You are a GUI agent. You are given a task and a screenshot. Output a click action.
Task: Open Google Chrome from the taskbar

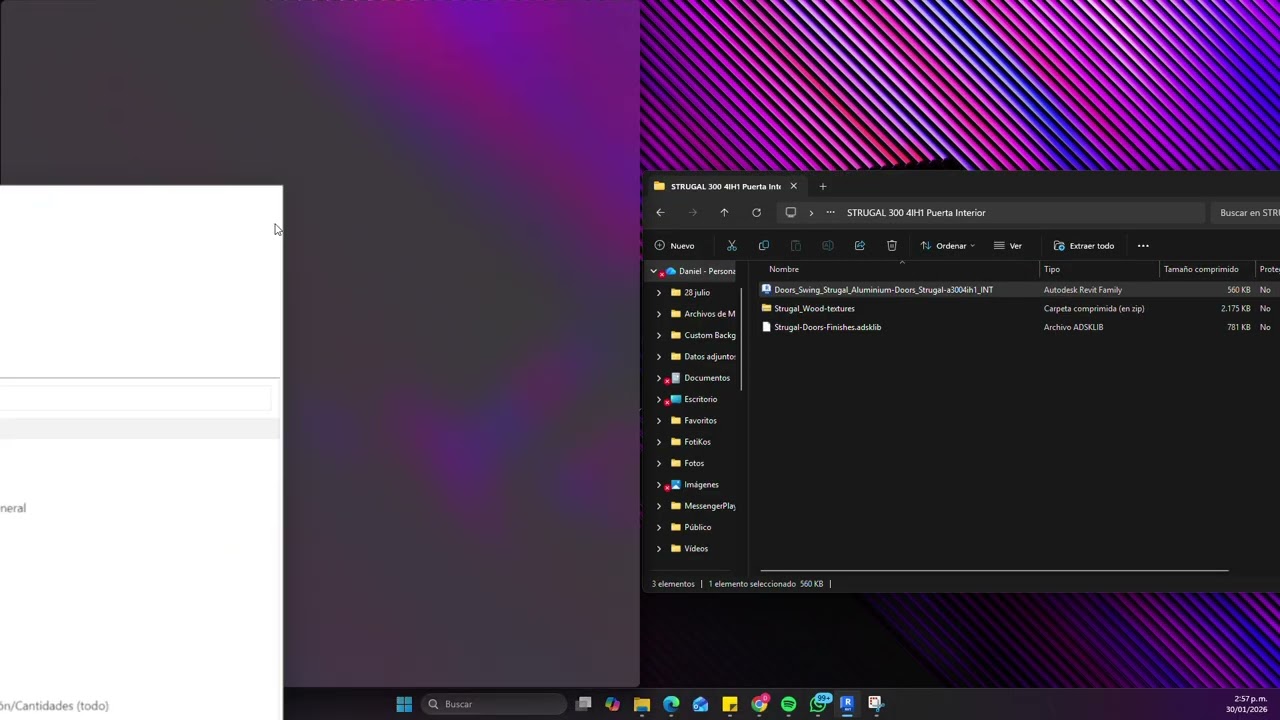pos(759,704)
